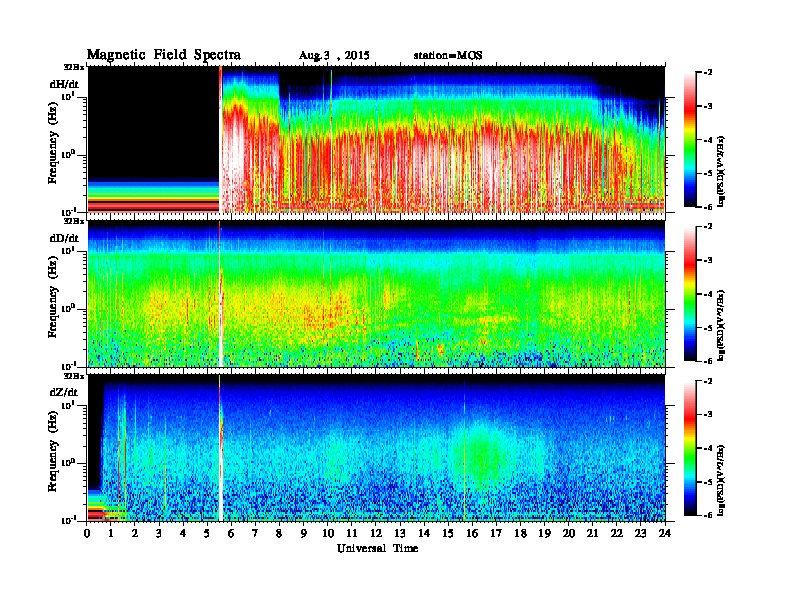Viewport: 792px width, 612px height.
Task: Click the hour 17 tick label on time axis
Action: click(x=496, y=533)
